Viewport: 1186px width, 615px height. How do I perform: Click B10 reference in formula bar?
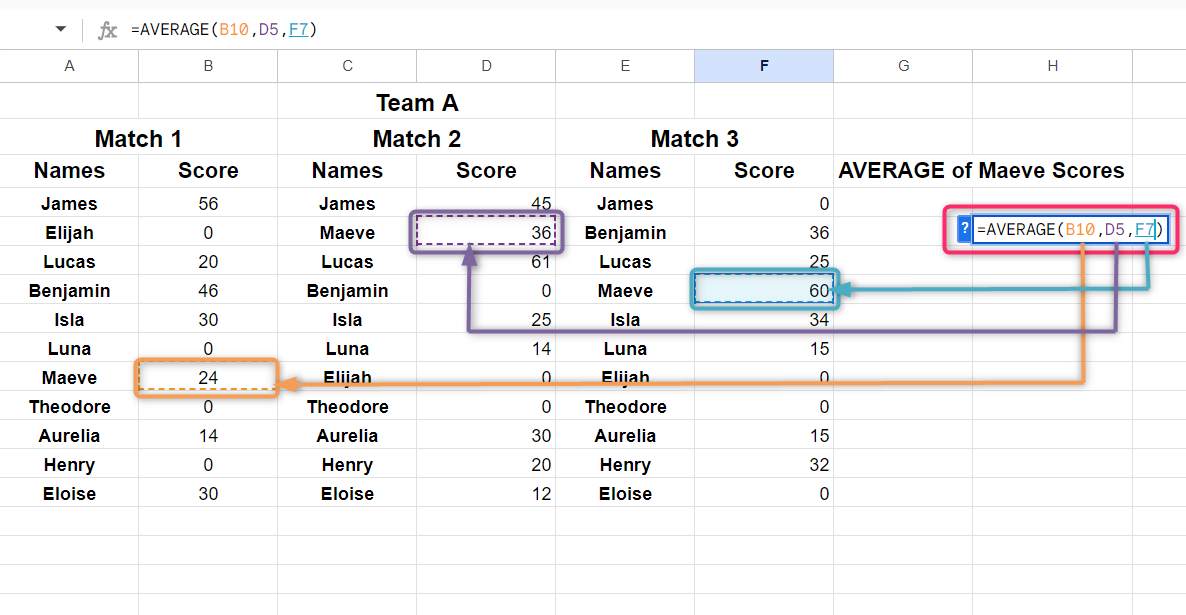tap(234, 30)
